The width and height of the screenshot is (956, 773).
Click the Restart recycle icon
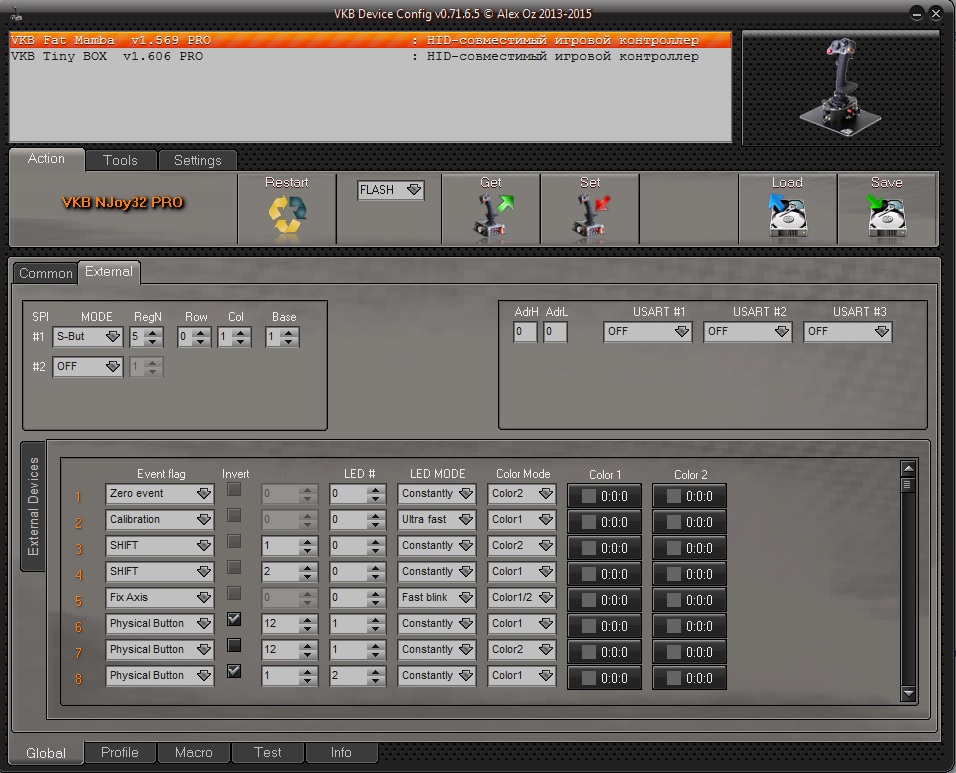coord(287,216)
